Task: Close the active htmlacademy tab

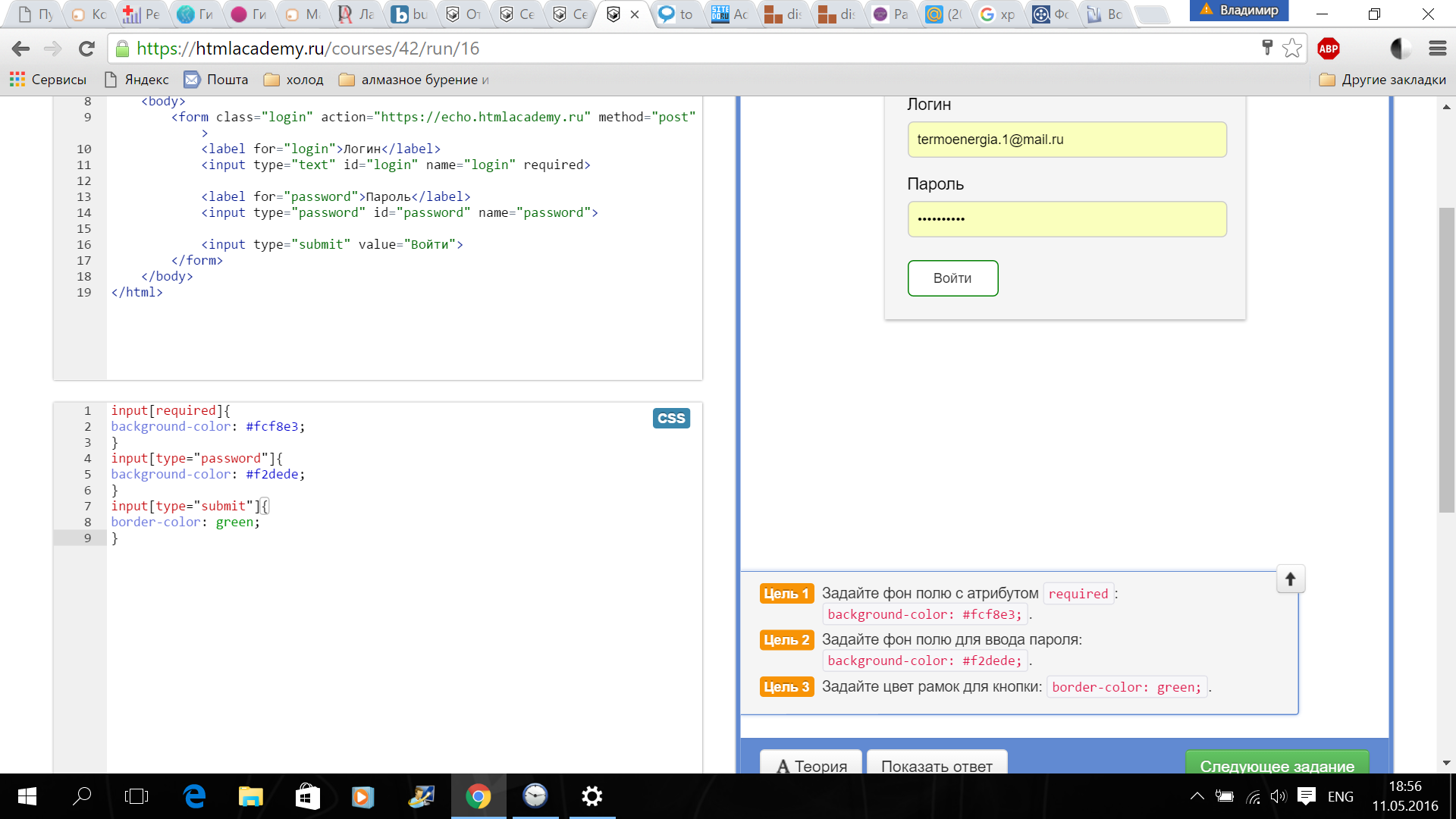Action: pos(635,14)
